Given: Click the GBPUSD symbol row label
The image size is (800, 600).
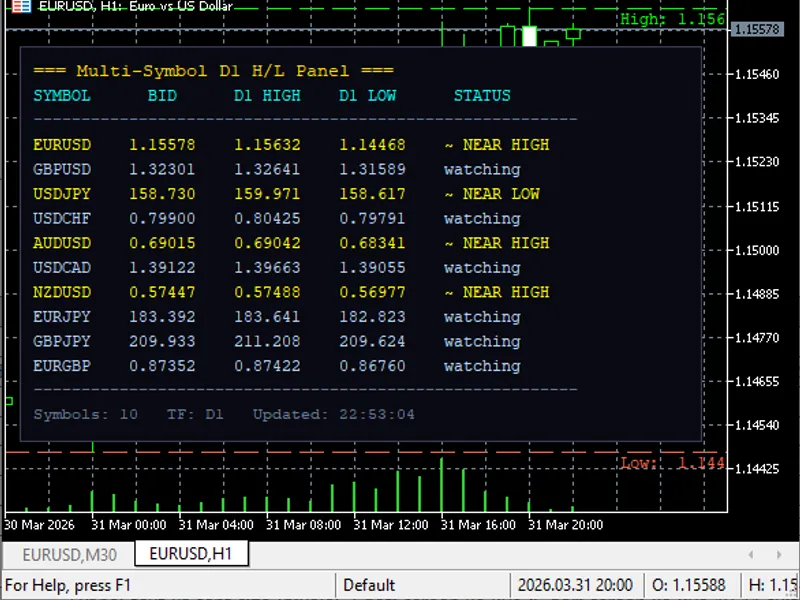Looking at the screenshot, I should 62,169.
